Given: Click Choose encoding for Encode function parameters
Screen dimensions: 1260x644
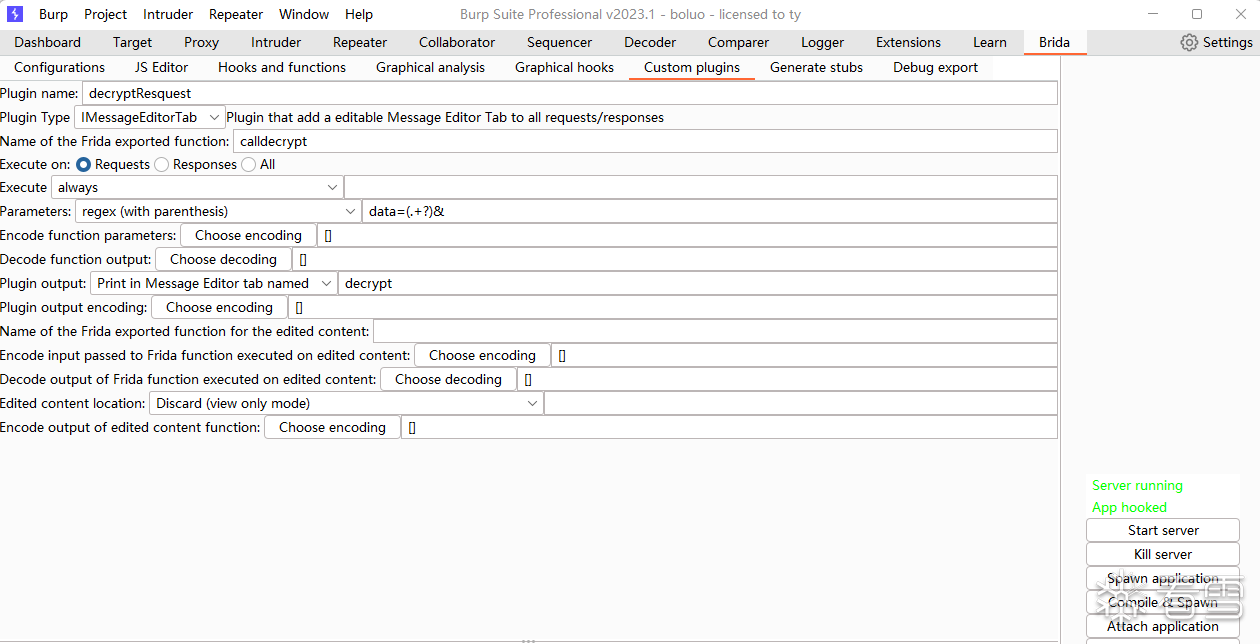Looking at the screenshot, I should tap(248, 235).
